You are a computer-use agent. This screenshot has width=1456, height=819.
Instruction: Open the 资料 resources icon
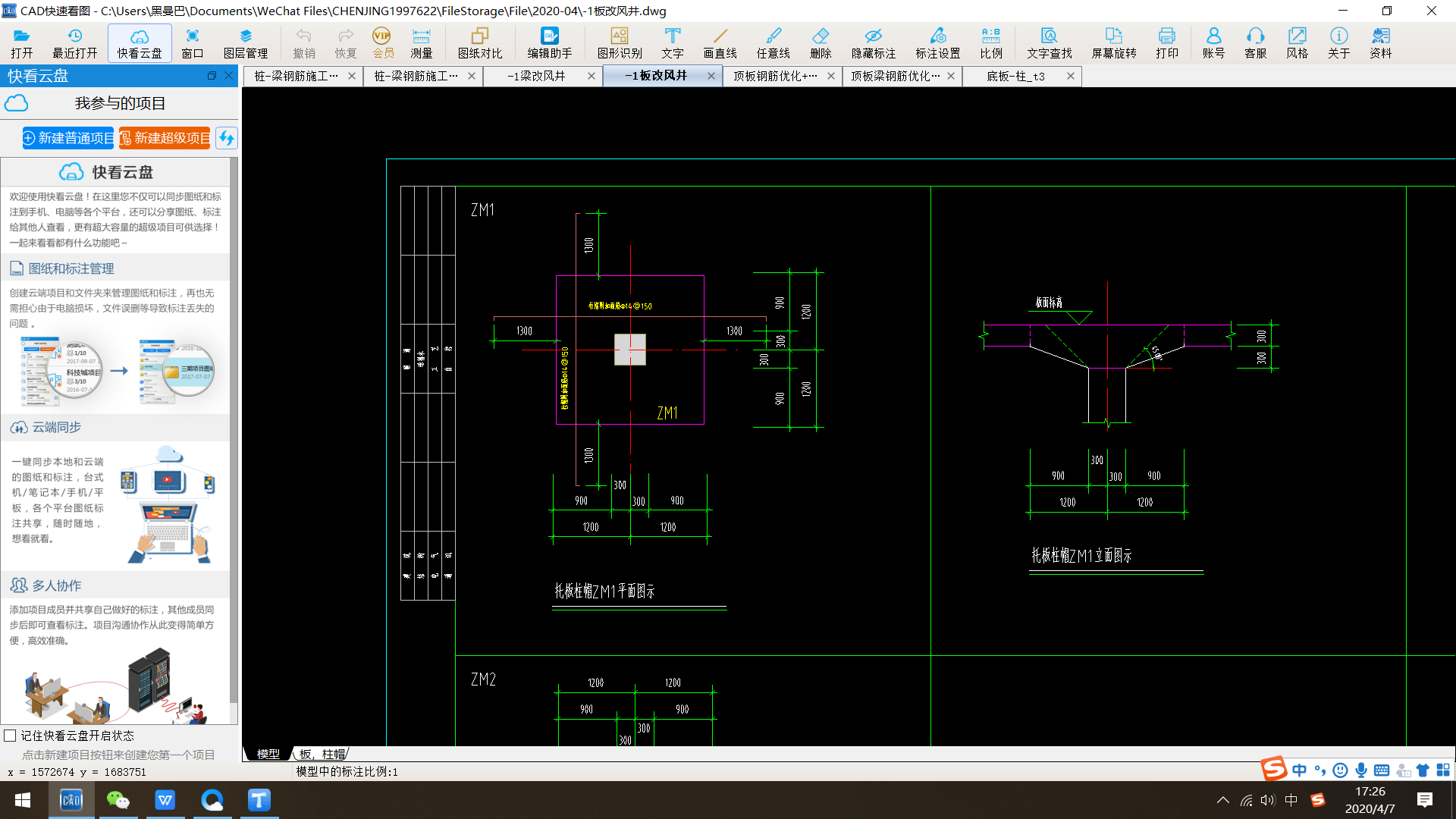pyautogui.click(x=1381, y=43)
